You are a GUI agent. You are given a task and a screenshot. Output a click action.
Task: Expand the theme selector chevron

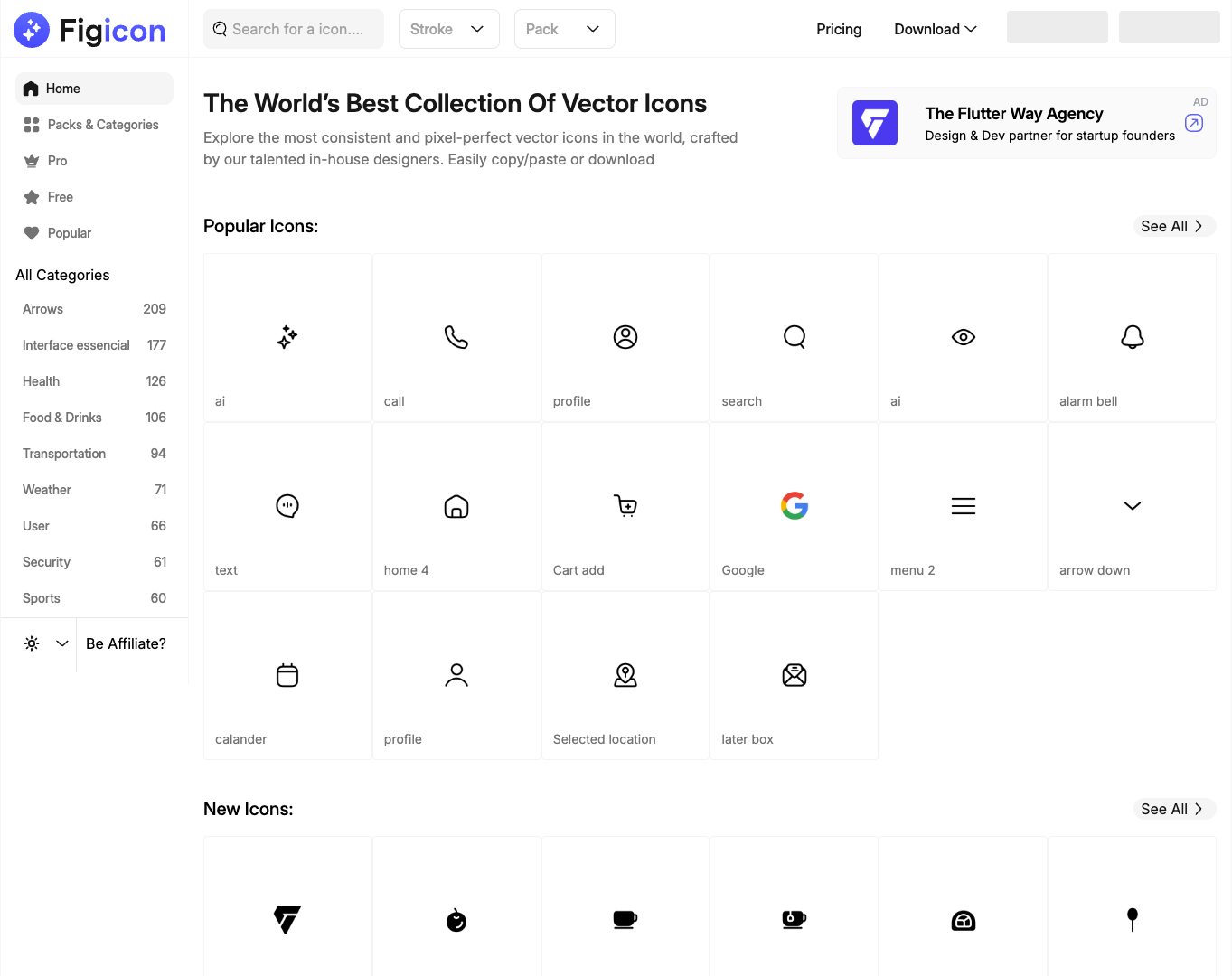[x=62, y=643]
